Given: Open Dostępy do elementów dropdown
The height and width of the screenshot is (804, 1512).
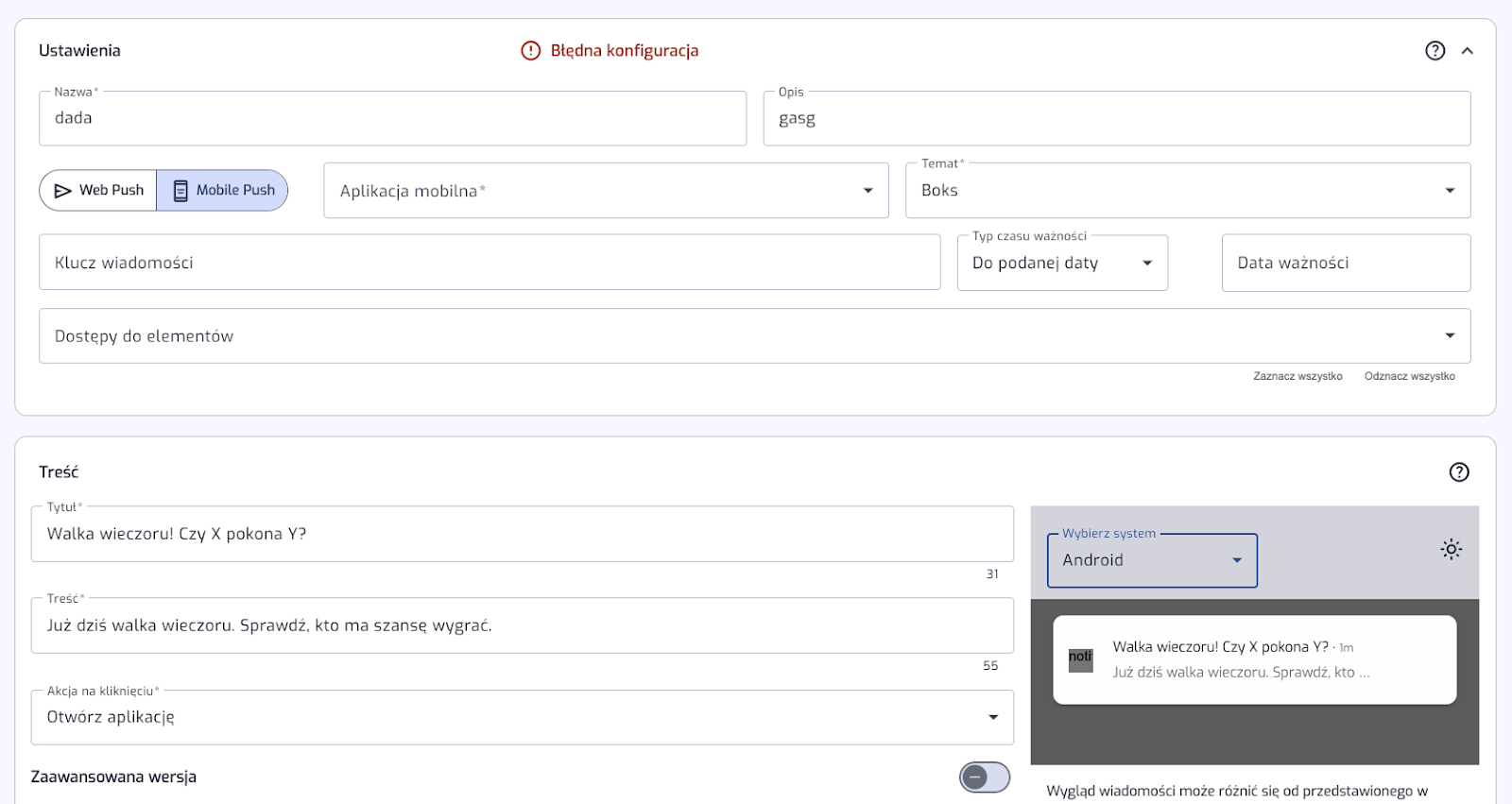Looking at the screenshot, I should pyautogui.click(x=753, y=336).
